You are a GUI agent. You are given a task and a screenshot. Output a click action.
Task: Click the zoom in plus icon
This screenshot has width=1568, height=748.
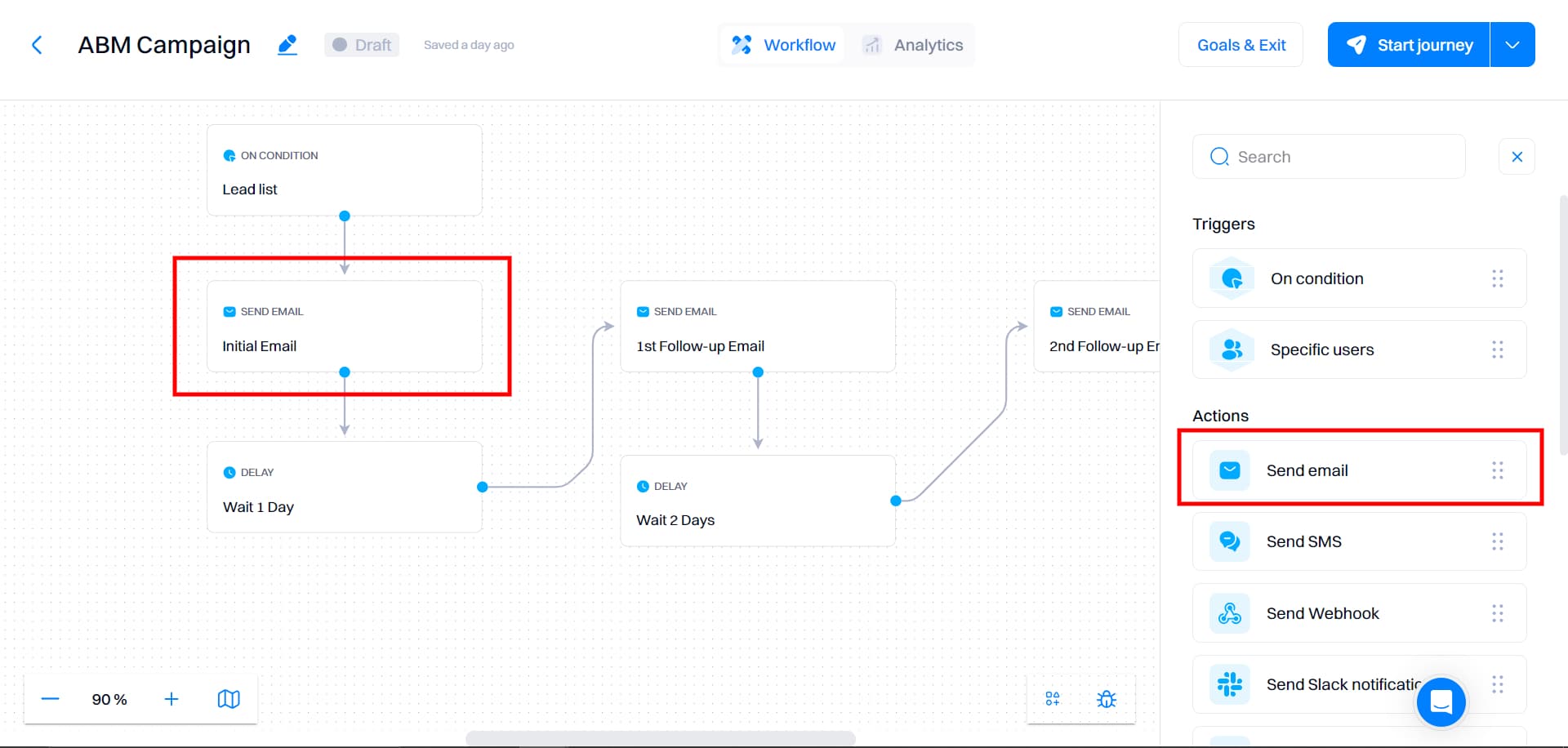[171, 699]
